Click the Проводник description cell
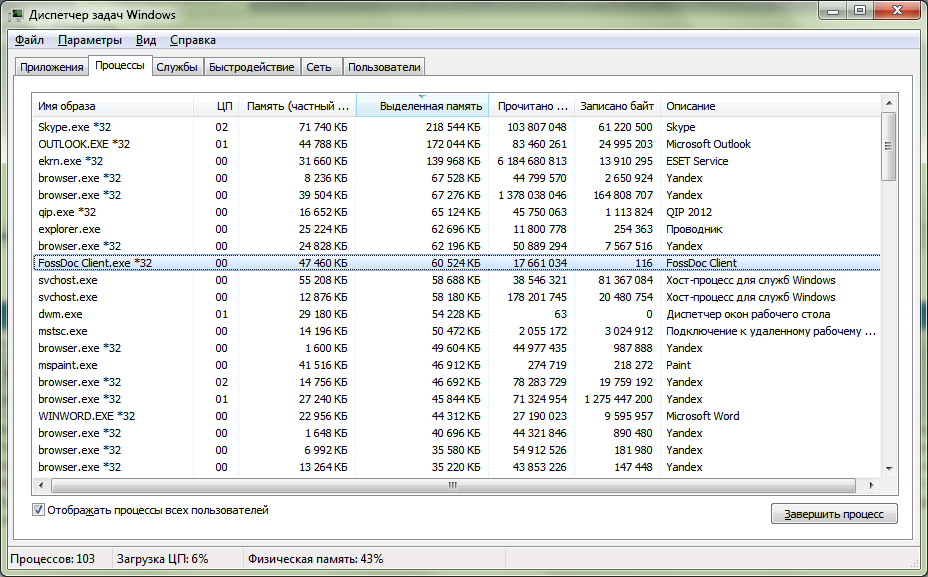 click(694, 229)
